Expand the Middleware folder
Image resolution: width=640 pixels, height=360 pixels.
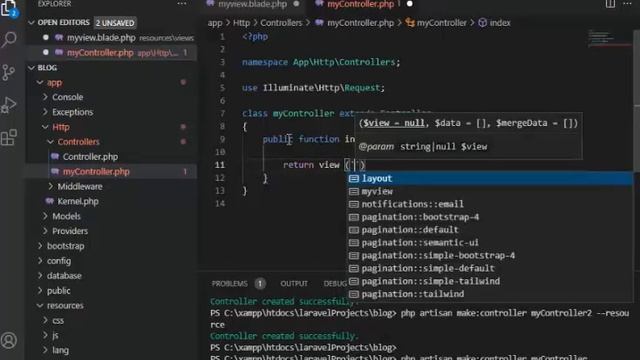[51, 187]
